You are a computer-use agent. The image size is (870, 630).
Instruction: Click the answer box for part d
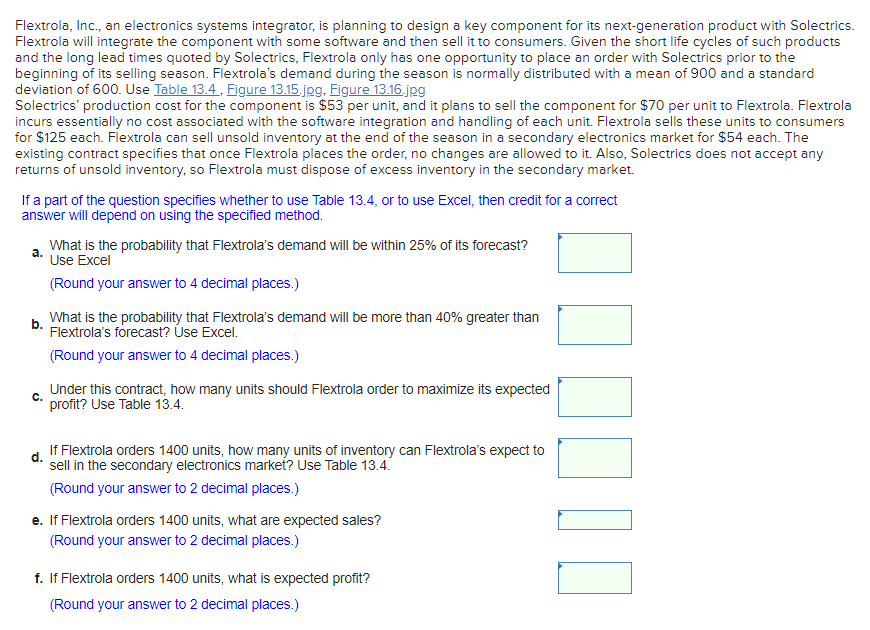coord(595,458)
